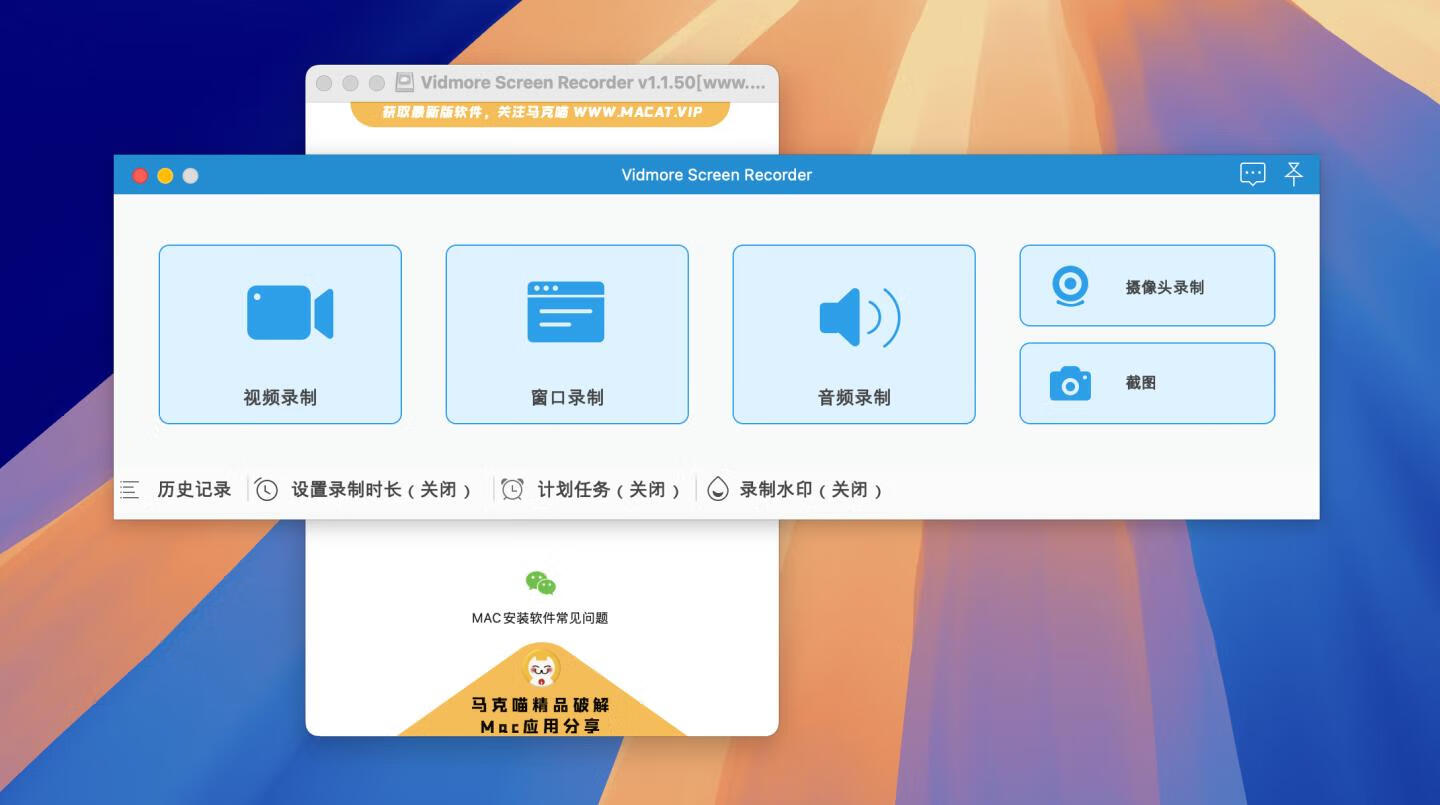
Task: Click disk image icon in background window title
Action: (x=404, y=82)
